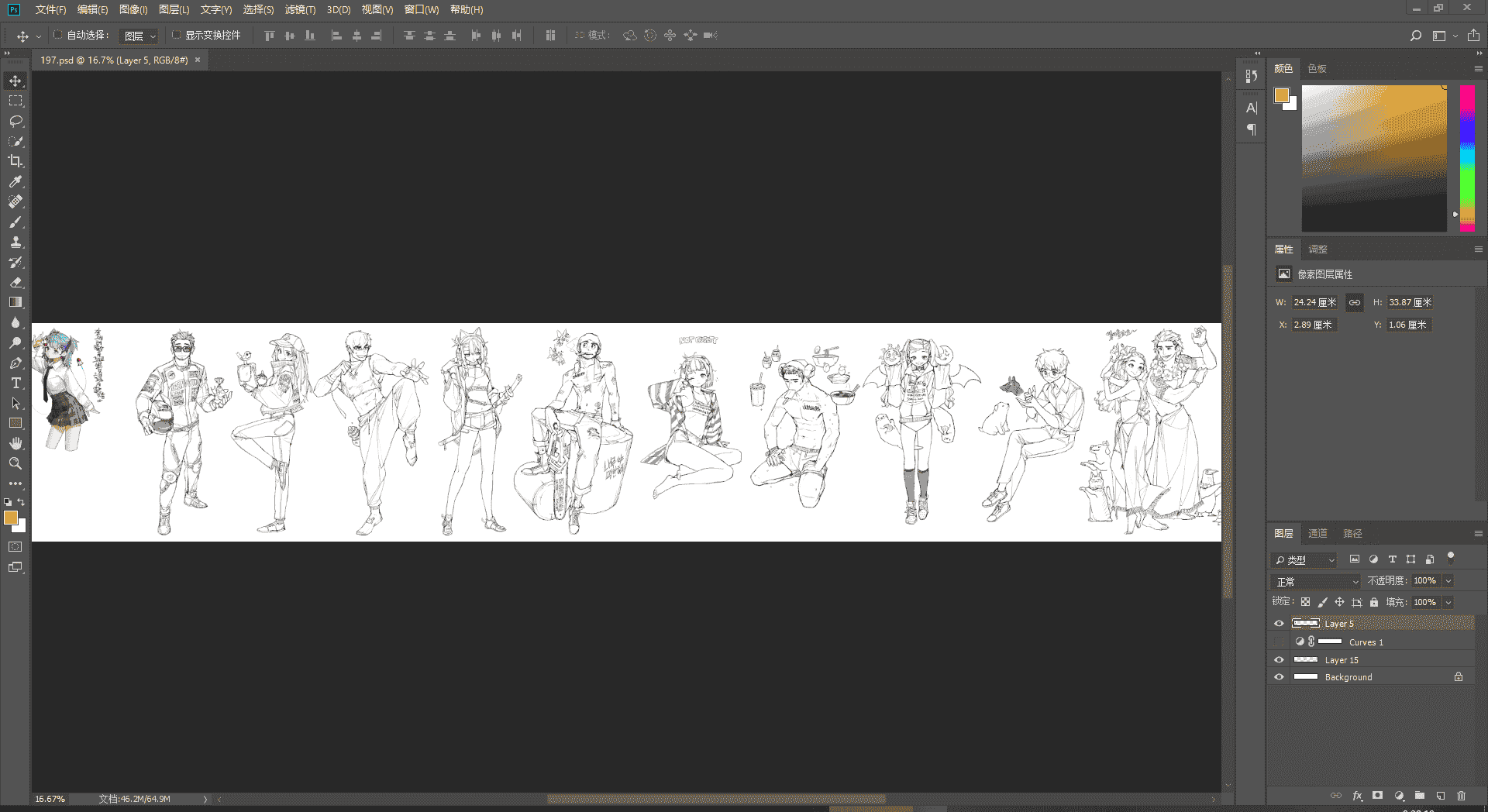Viewport: 1488px width, 812px height.
Task: Hide Layer 15 visibility eye
Action: tap(1279, 660)
